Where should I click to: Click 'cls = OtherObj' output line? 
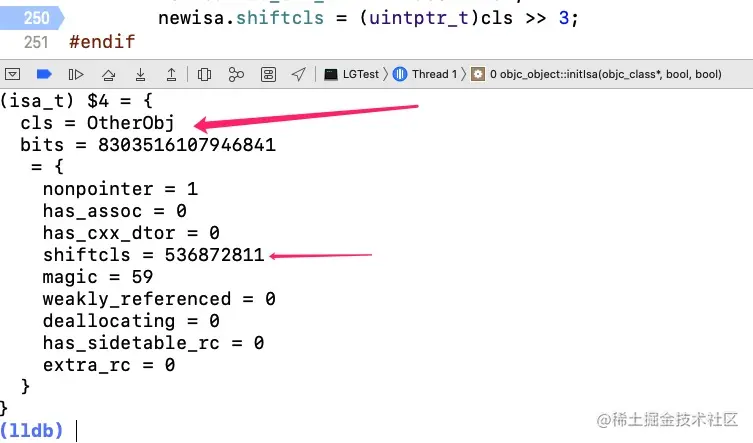coord(97,123)
